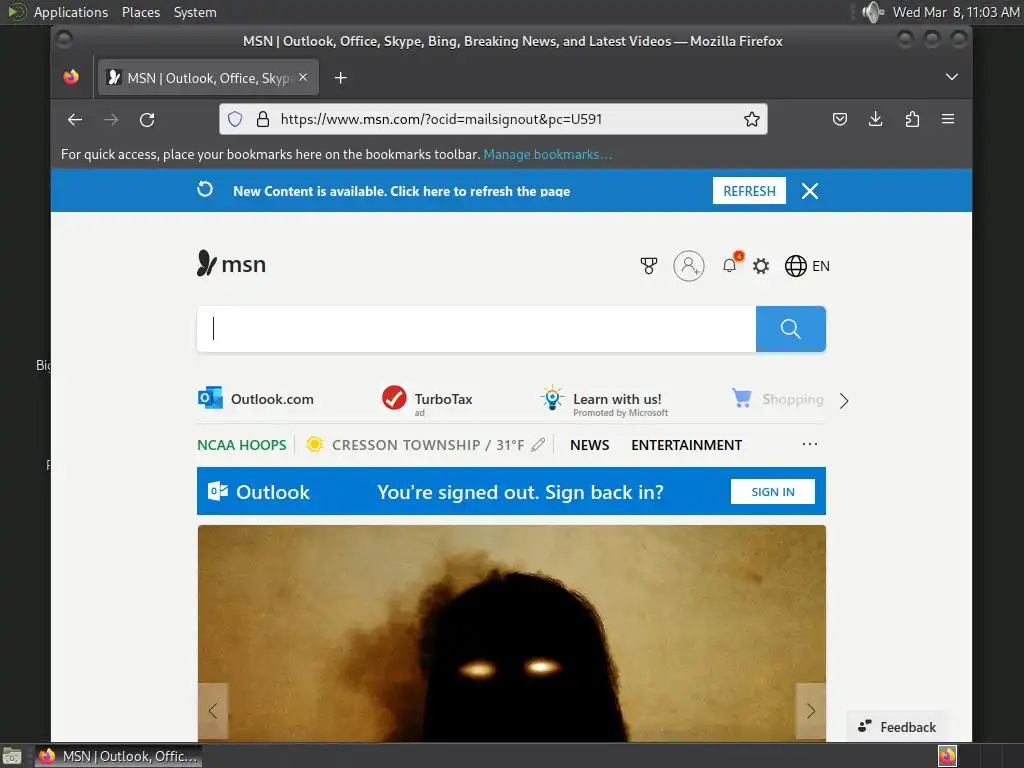Edit weather location pencil icon
This screenshot has width=1024, height=768.
click(x=538, y=445)
